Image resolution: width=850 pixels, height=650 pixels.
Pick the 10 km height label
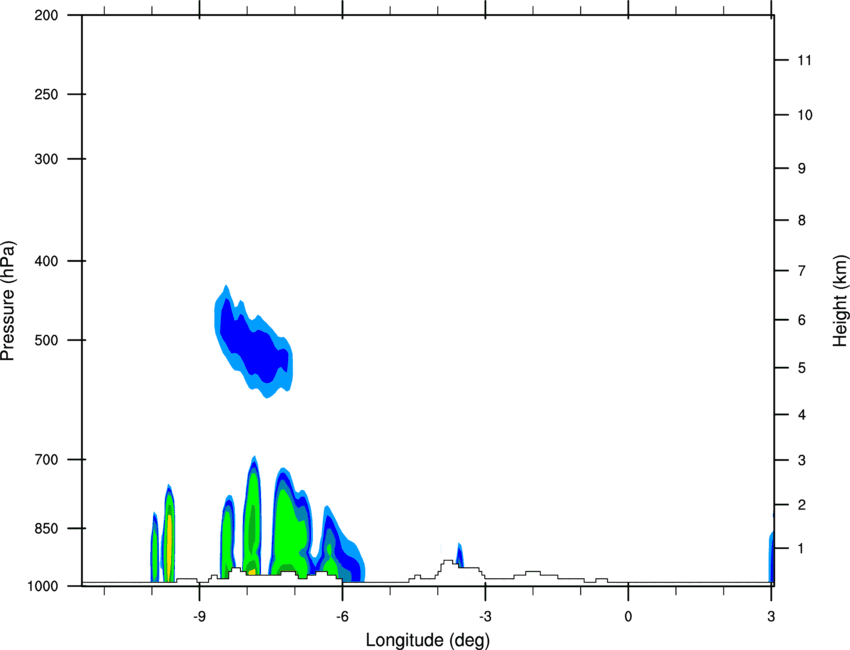(x=804, y=115)
